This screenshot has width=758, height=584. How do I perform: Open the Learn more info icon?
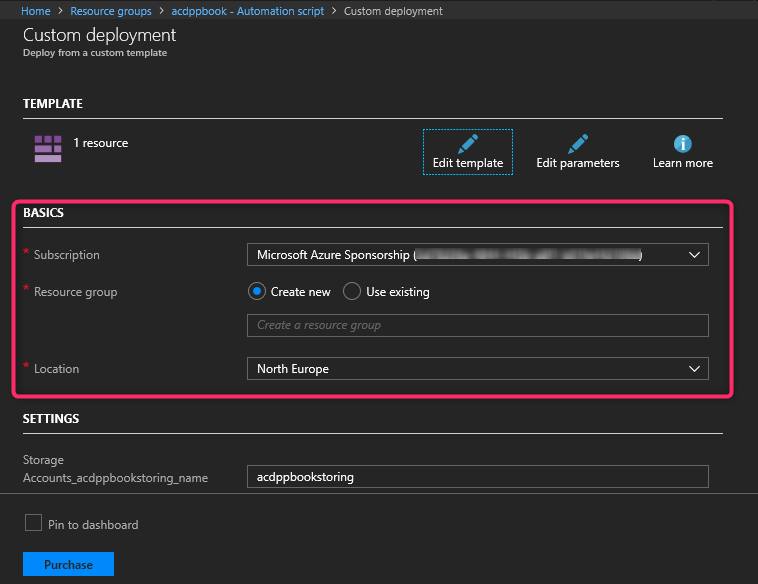coord(683,143)
